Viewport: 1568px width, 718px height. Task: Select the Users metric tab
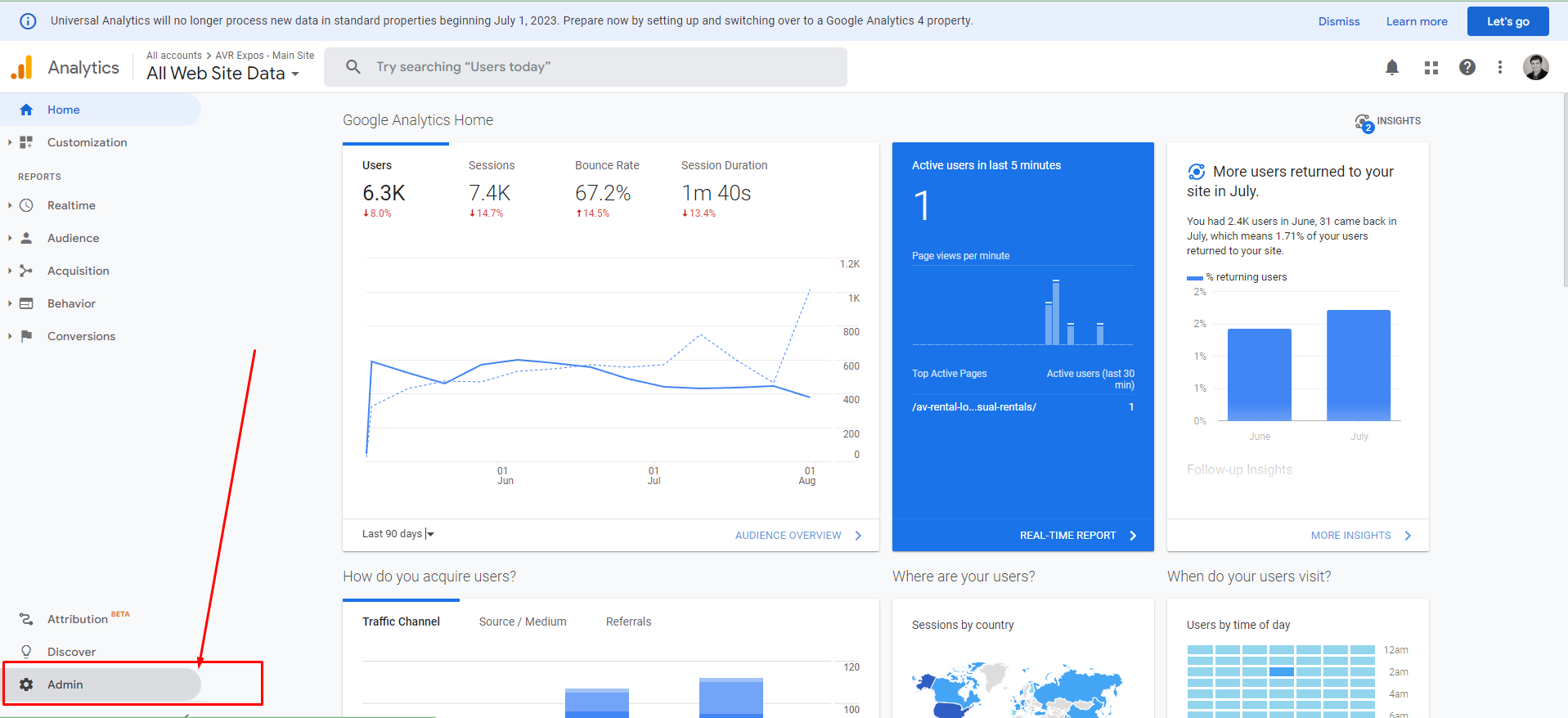pyautogui.click(x=396, y=188)
